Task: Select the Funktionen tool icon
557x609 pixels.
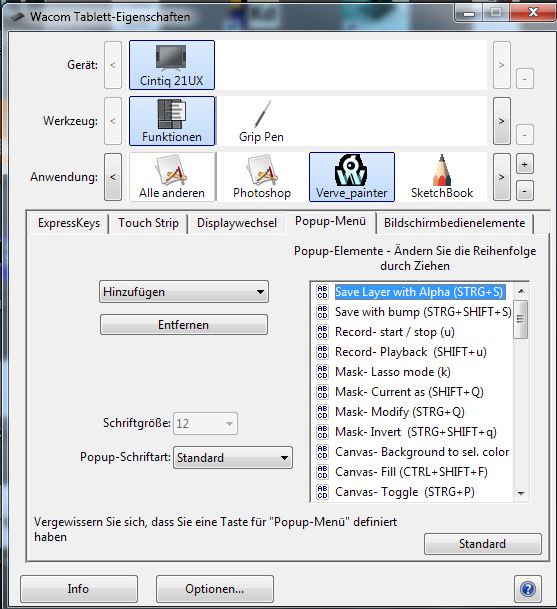Action: coord(172,121)
